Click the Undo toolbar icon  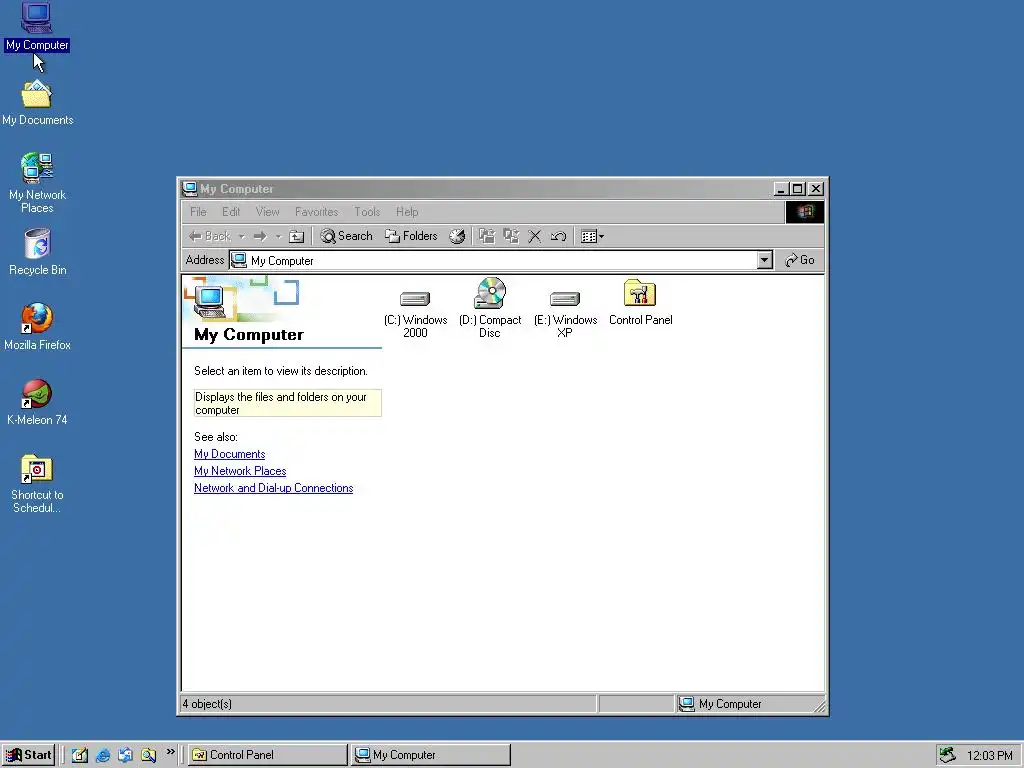558,236
